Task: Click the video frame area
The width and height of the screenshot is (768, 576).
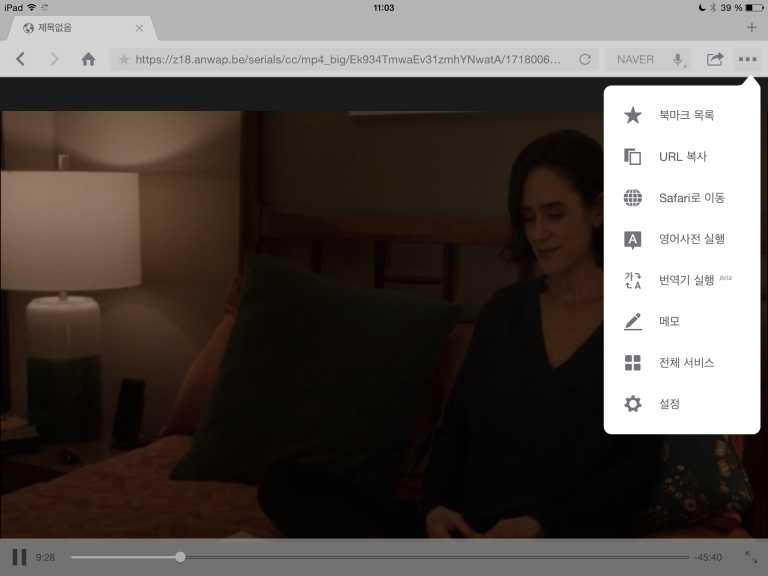Action: point(301,323)
